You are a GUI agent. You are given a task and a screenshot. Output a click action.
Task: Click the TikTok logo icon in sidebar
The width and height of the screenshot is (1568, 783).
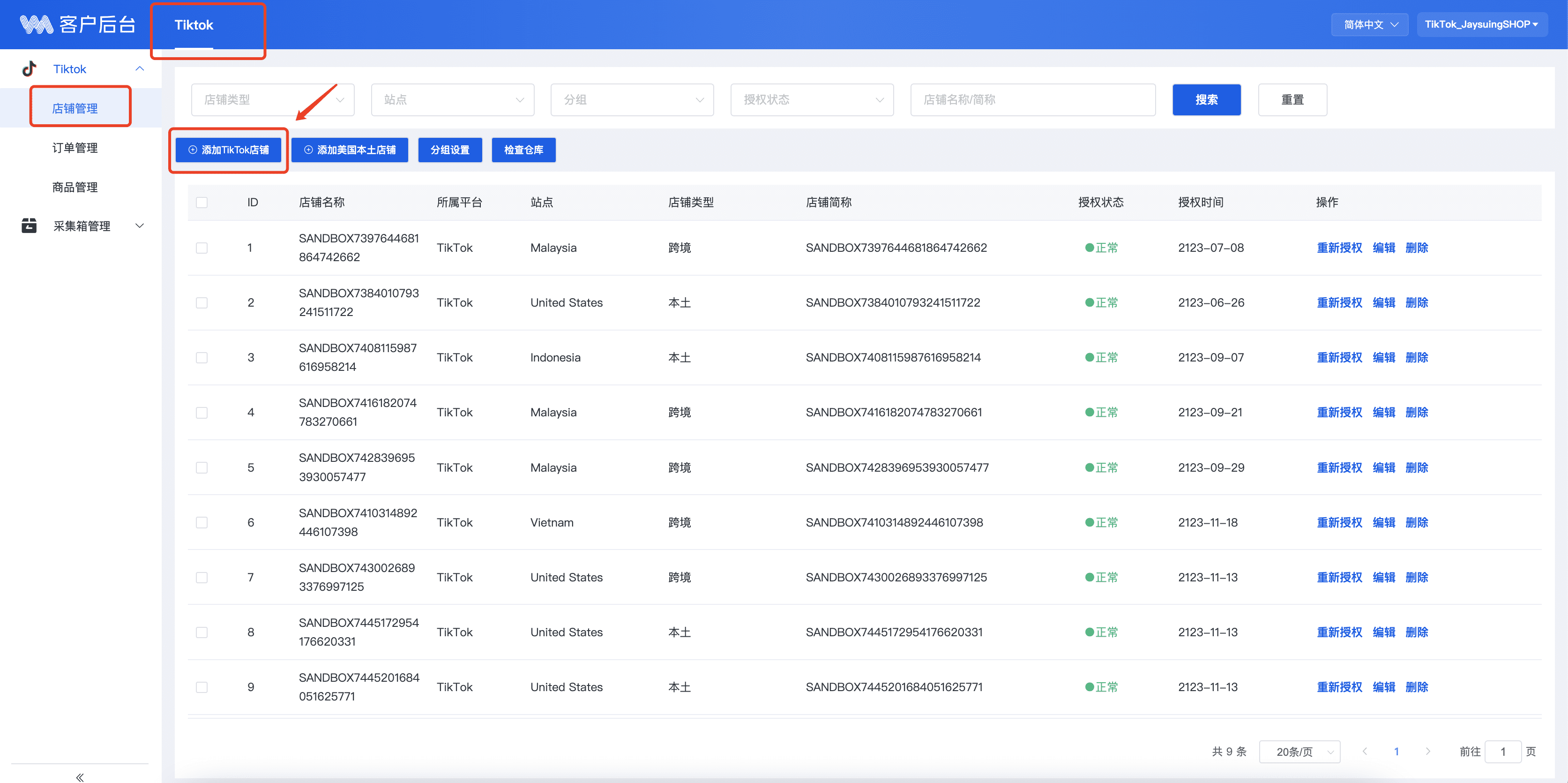click(29, 69)
